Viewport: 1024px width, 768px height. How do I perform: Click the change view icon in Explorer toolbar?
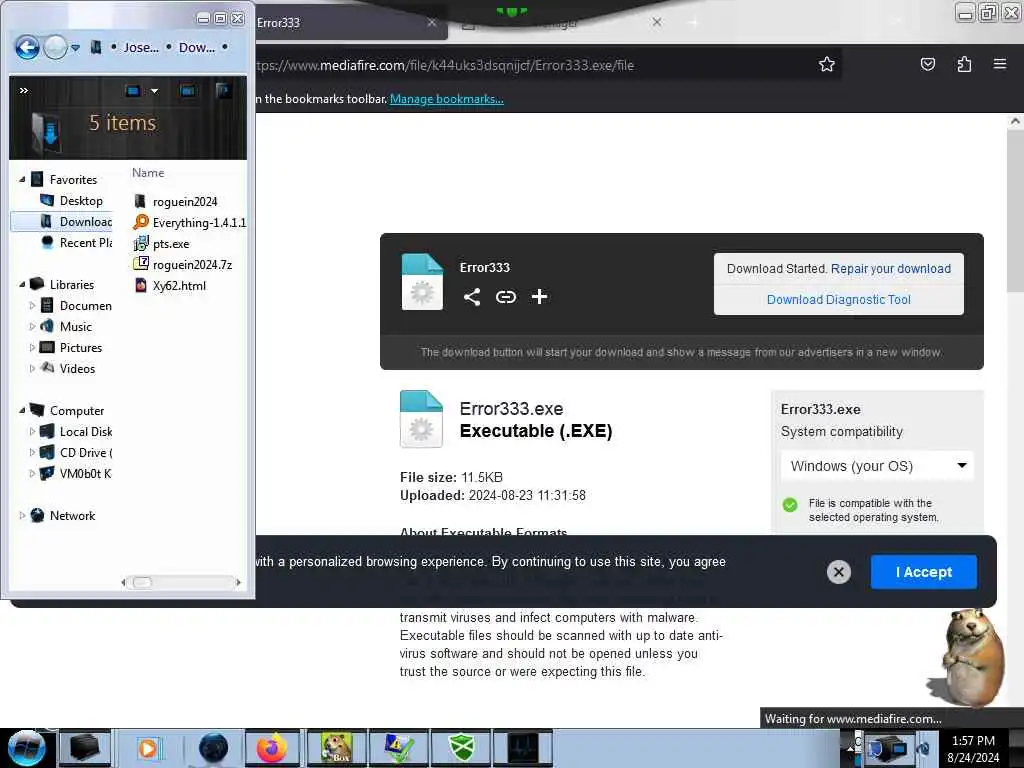[x=133, y=91]
